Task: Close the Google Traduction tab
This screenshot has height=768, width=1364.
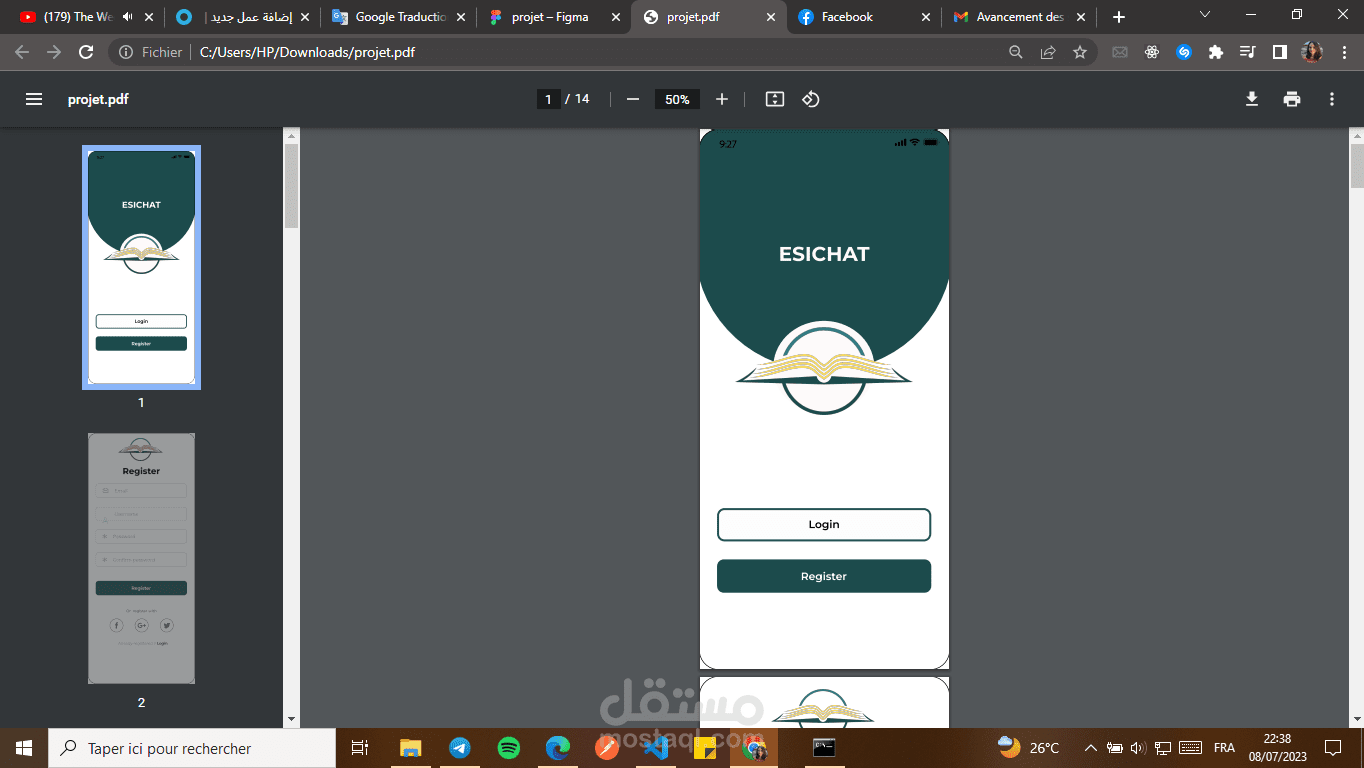Action: click(x=460, y=17)
